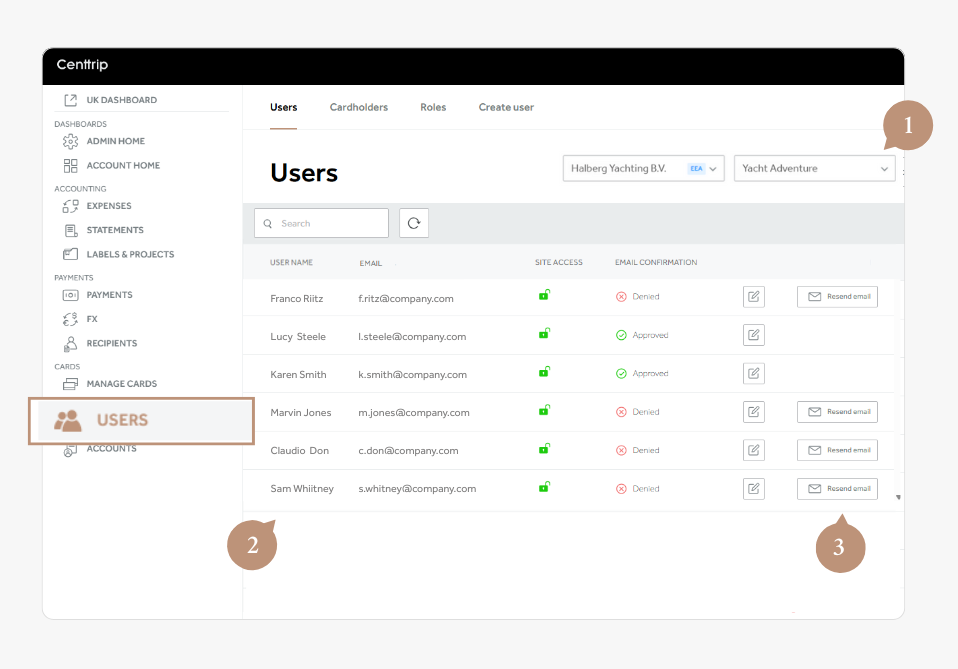Click denied status icon for Franco Riitz
This screenshot has height=669, width=958.
pos(621,297)
